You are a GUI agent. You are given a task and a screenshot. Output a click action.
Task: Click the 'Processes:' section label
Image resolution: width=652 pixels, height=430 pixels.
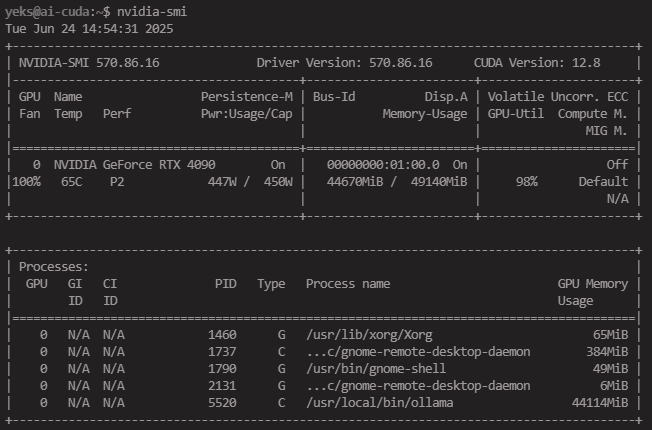coord(54,267)
